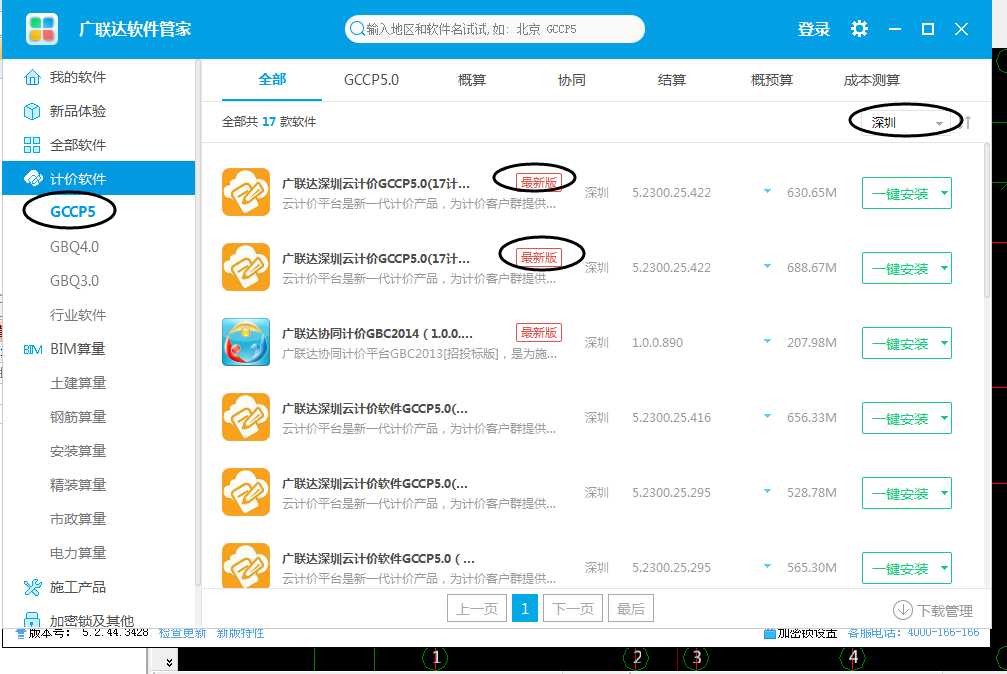1007x674 pixels.
Task: Click 广联达协同计价GBC2014 product icon
Action: 246,342
